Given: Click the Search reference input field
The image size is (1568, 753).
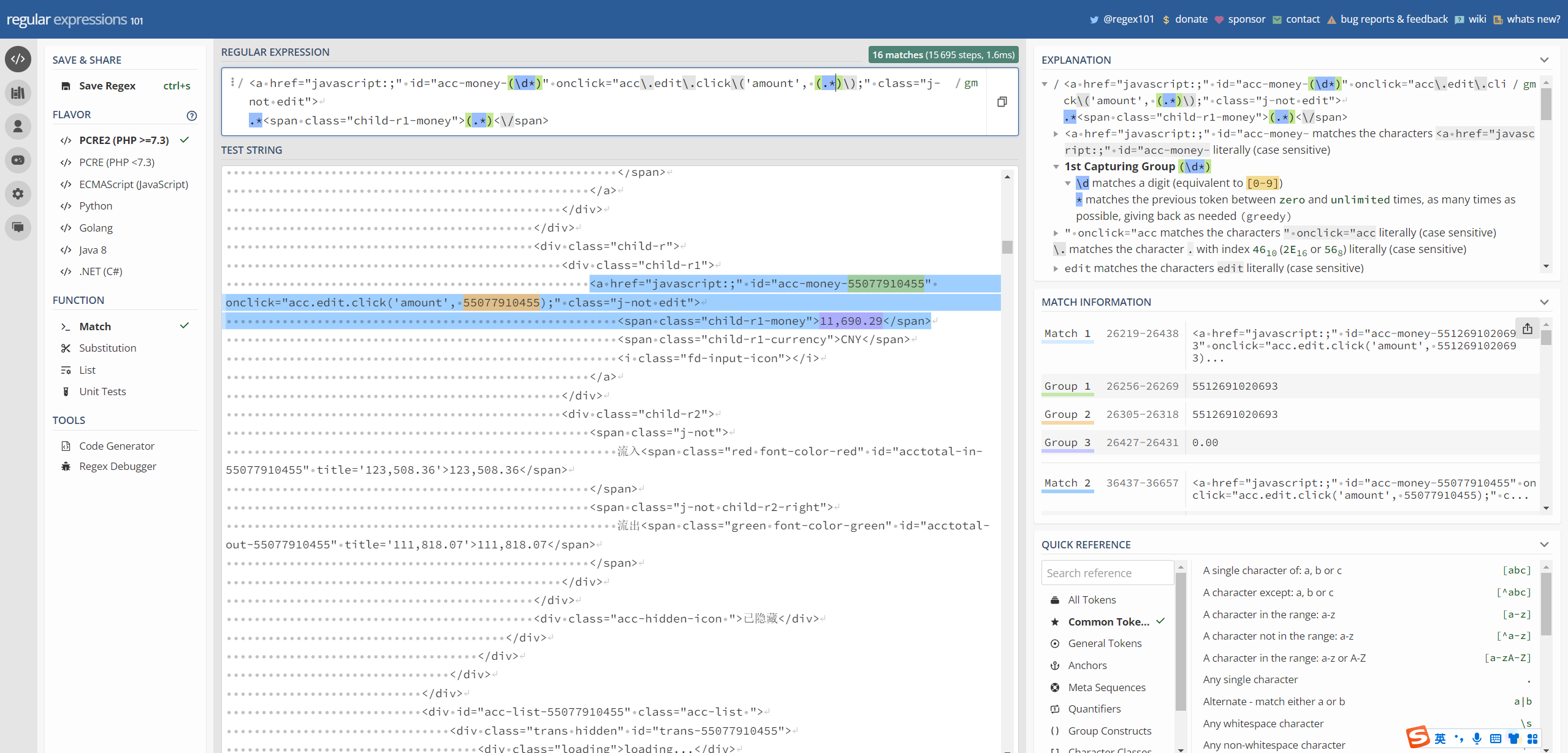Looking at the screenshot, I should pos(1107,573).
